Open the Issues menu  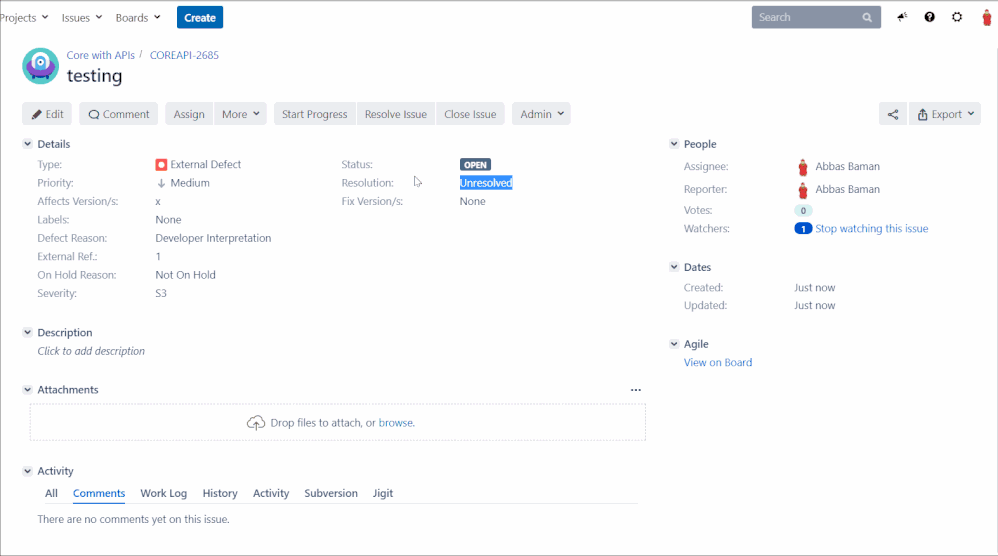pos(81,18)
